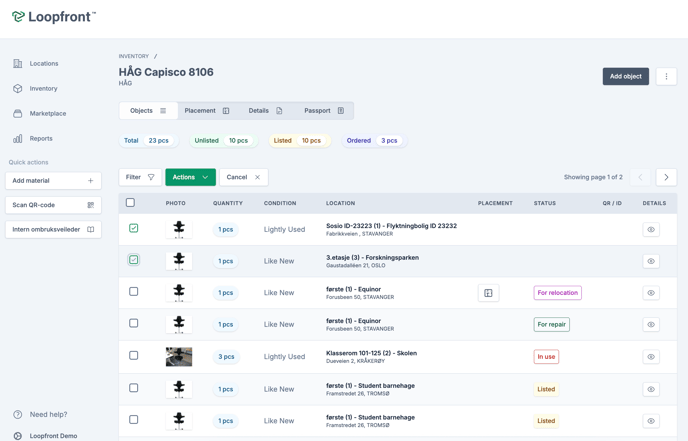Image resolution: width=688 pixels, height=441 pixels.
Task: Open classroom photo in Klasserom row
Action: [179, 357]
